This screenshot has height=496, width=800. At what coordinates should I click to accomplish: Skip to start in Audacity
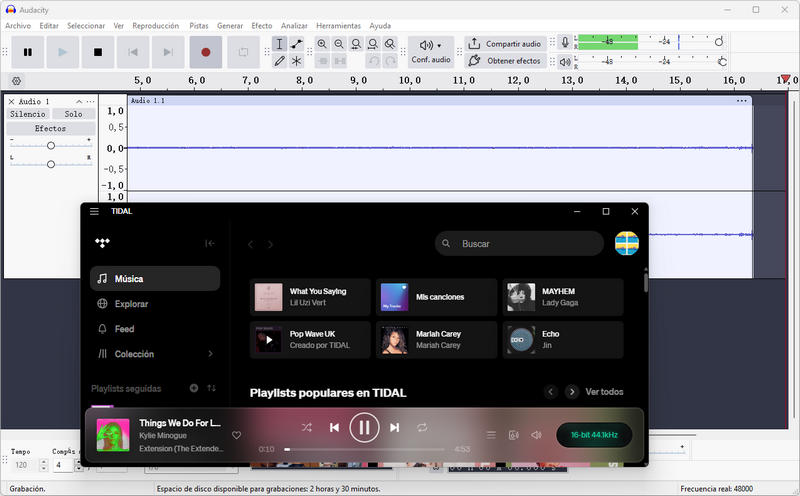click(133, 52)
